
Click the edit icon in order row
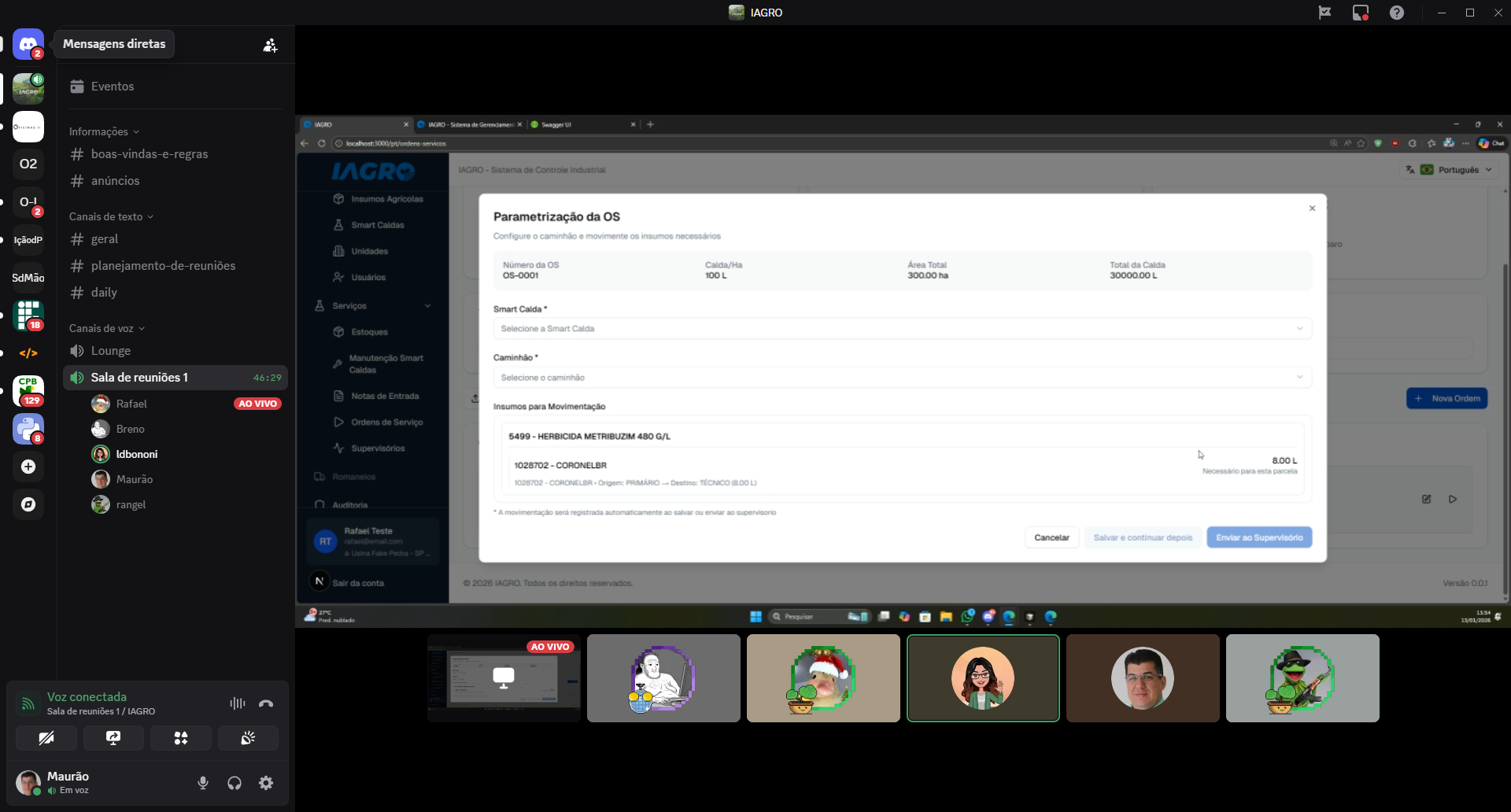click(1426, 499)
